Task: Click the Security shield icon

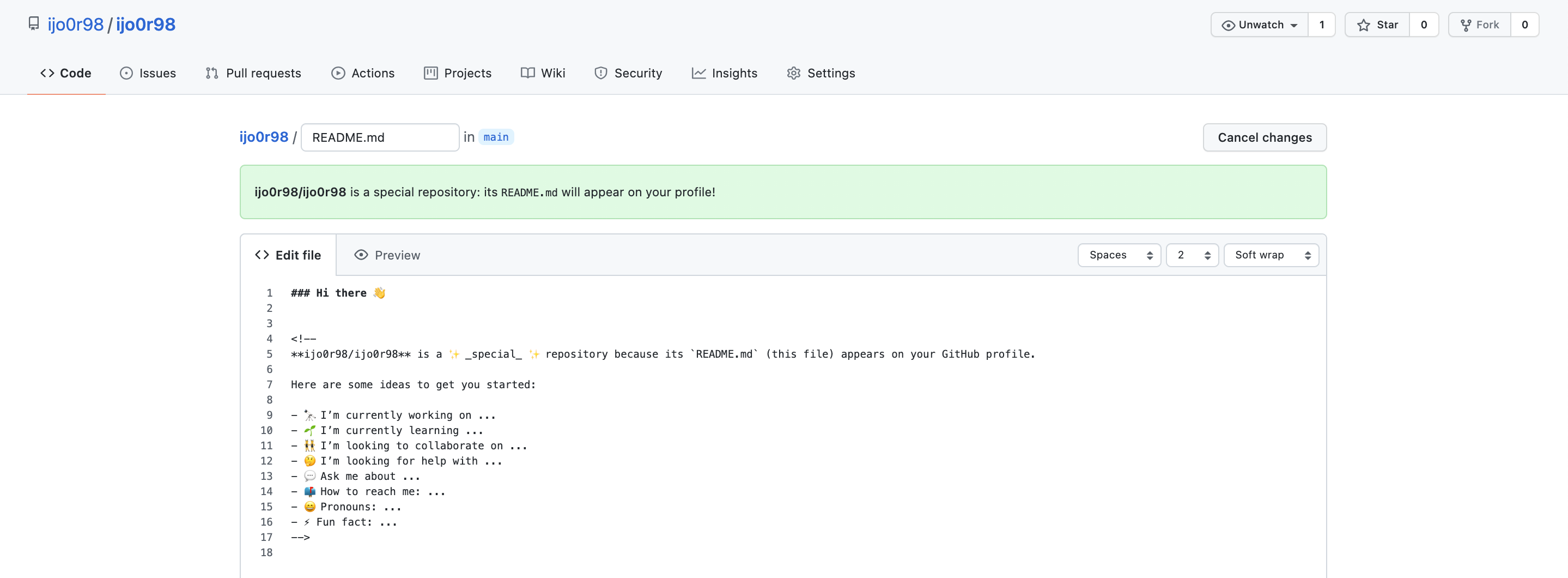Action: [x=601, y=73]
